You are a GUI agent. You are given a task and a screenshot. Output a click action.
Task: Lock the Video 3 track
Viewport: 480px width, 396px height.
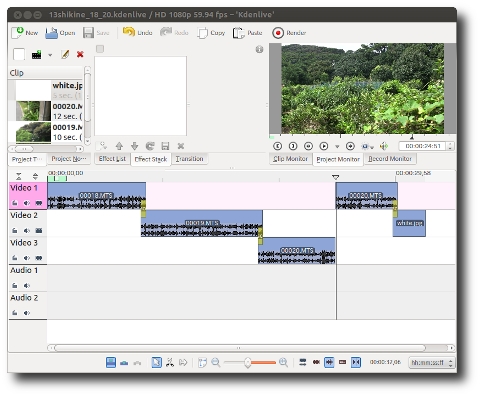coord(15,258)
